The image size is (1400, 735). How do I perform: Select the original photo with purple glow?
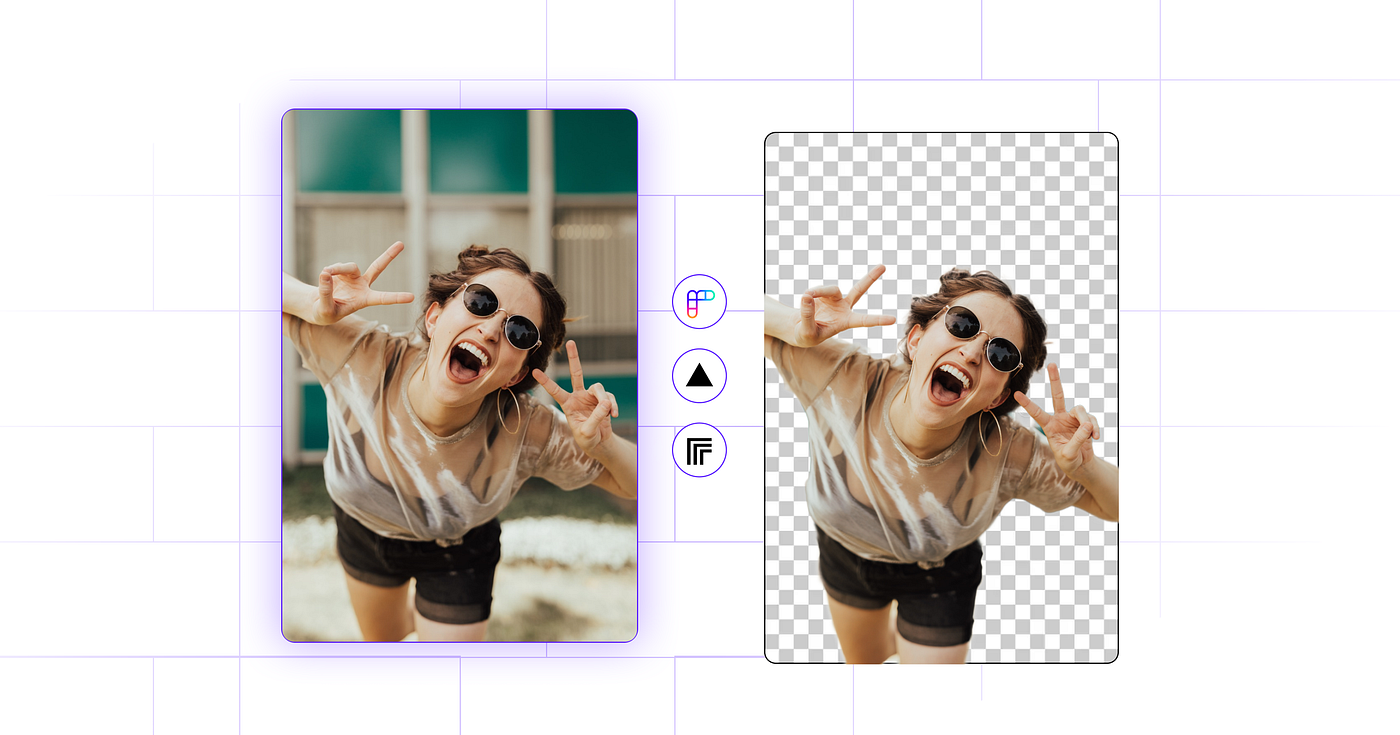460,375
